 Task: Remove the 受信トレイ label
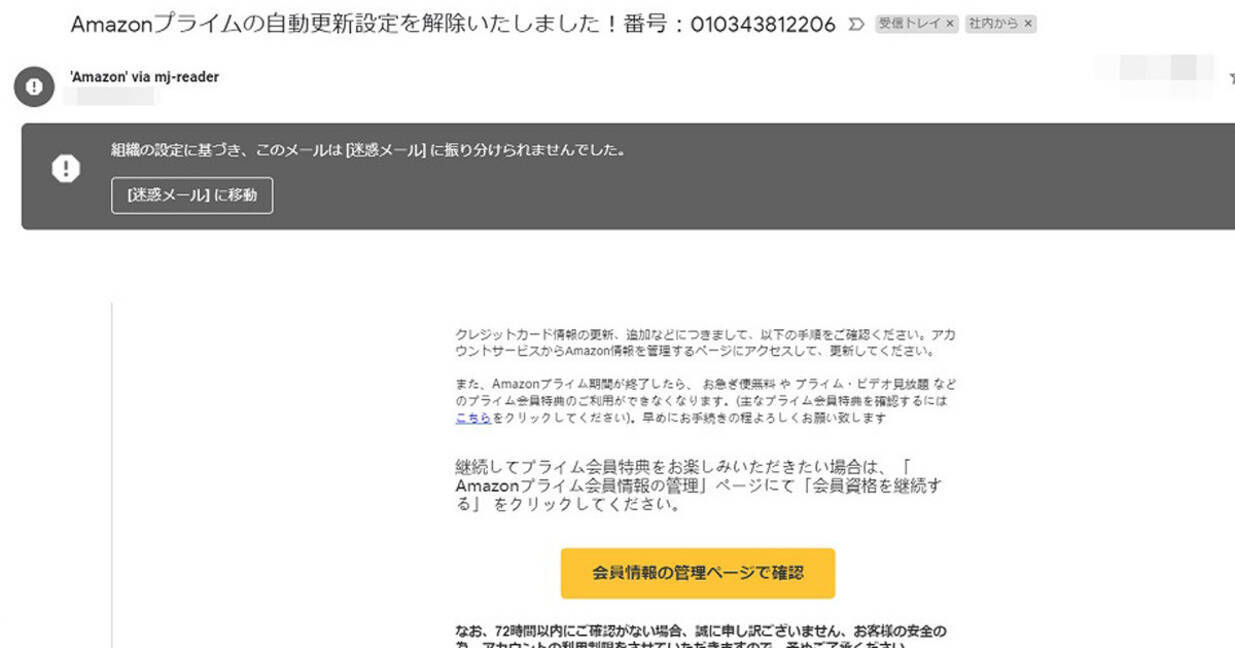coord(950,24)
